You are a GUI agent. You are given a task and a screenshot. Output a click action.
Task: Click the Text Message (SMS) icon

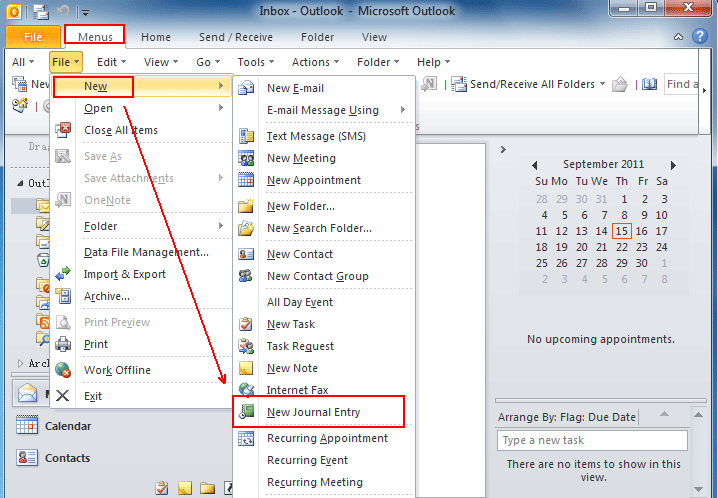tap(246, 136)
